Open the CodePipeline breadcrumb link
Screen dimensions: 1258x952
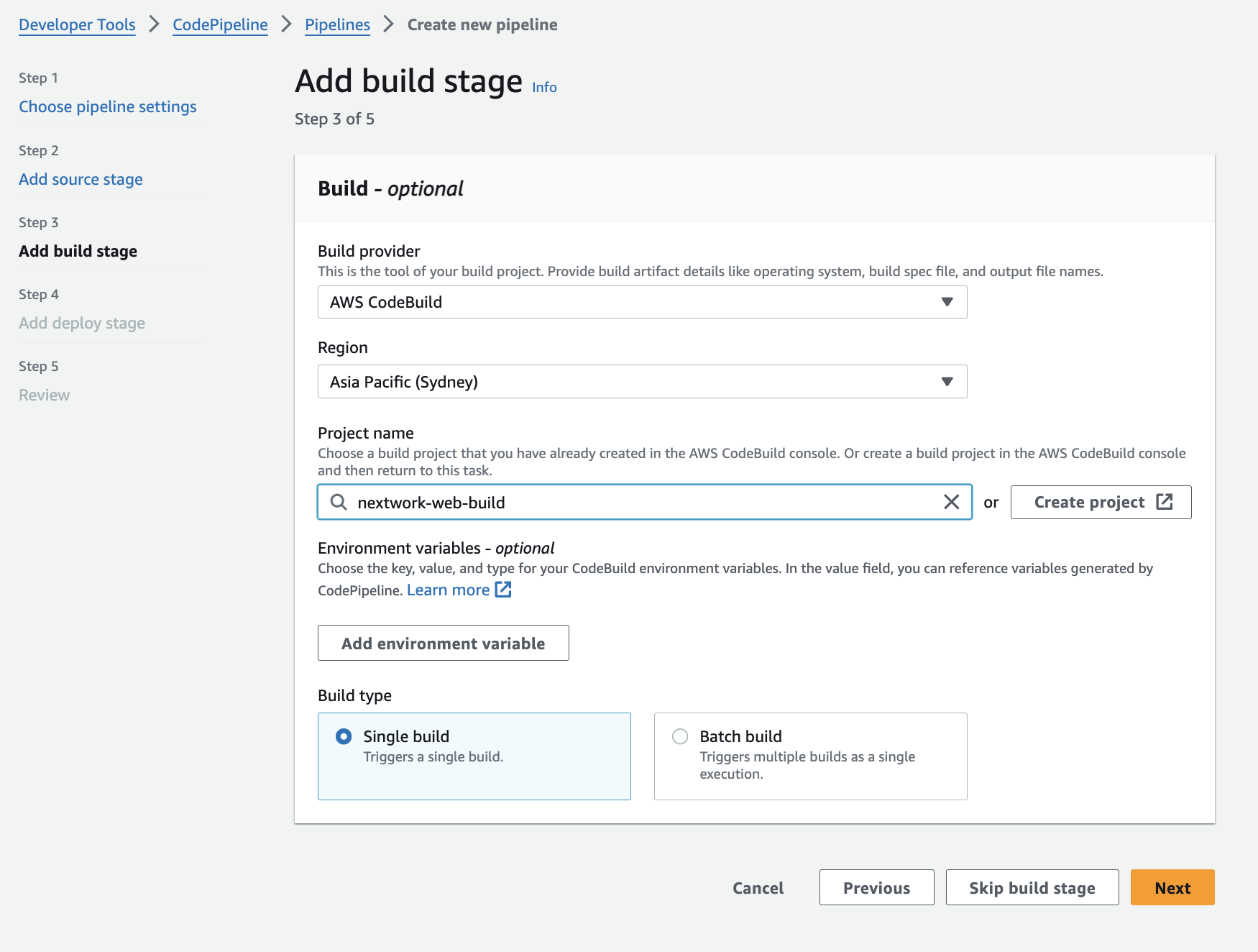click(x=220, y=24)
